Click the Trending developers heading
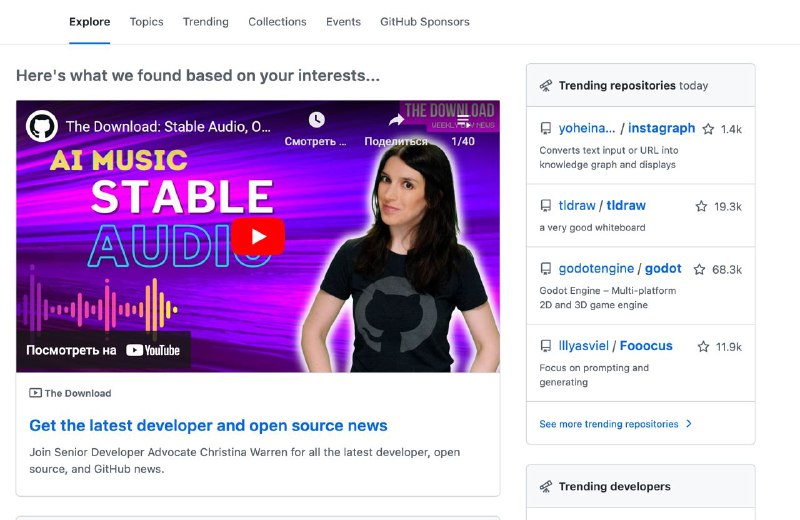Screen dimensions: 800x520 [x=614, y=486]
